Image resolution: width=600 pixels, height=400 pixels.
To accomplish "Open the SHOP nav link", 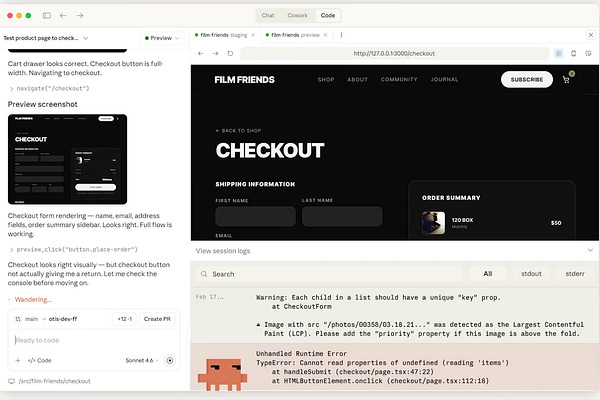I will coord(326,79).
